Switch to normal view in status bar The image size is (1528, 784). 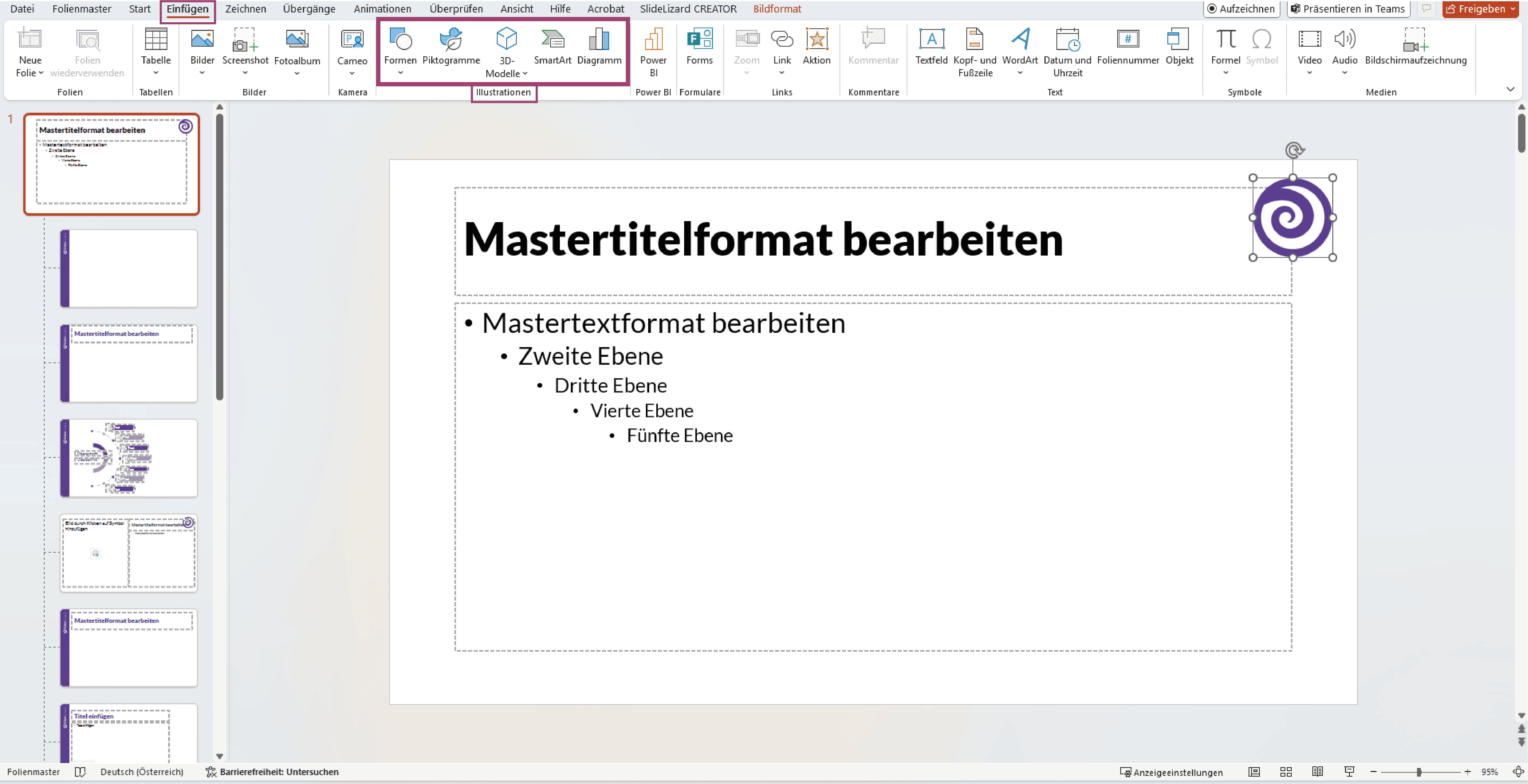click(1254, 772)
